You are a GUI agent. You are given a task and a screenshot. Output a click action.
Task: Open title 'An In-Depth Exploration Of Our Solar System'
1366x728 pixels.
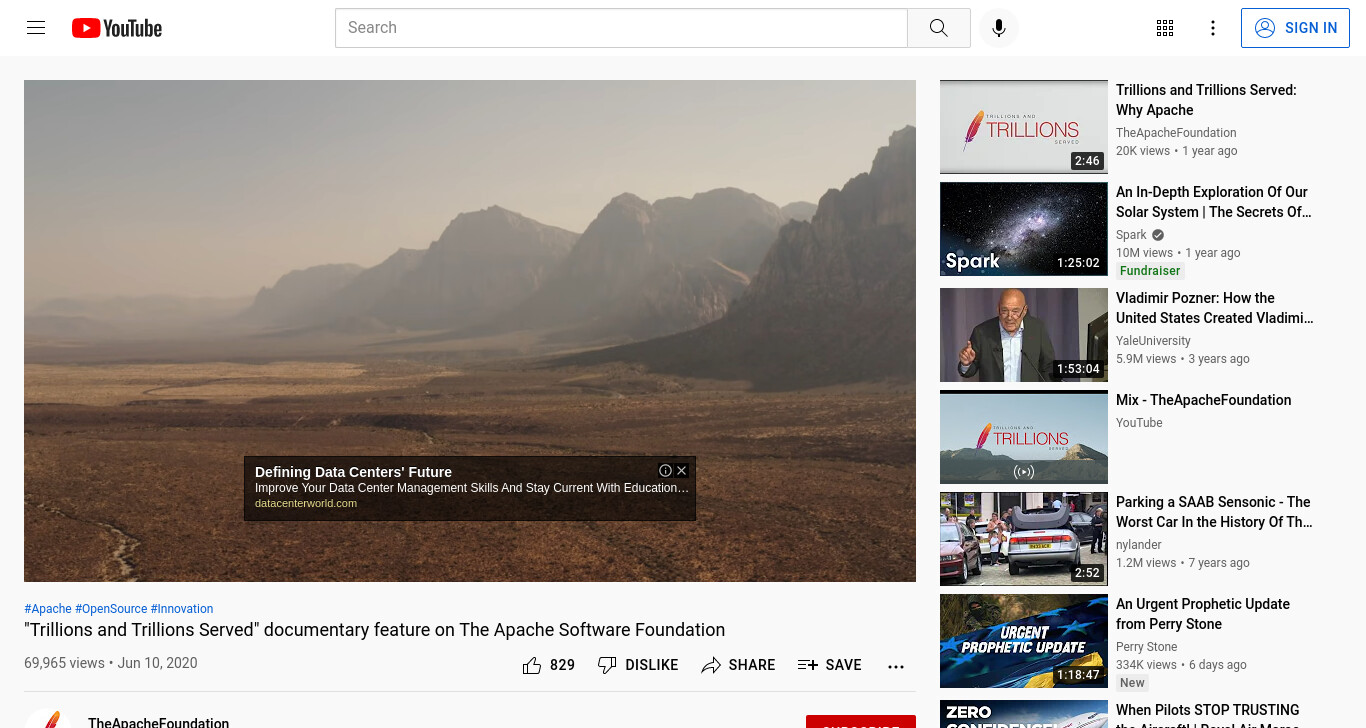point(1213,202)
